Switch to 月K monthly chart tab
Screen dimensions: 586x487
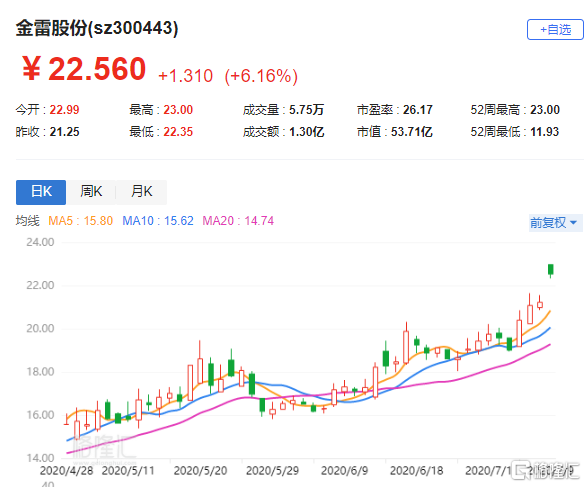pyautogui.click(x=141, y=192)
